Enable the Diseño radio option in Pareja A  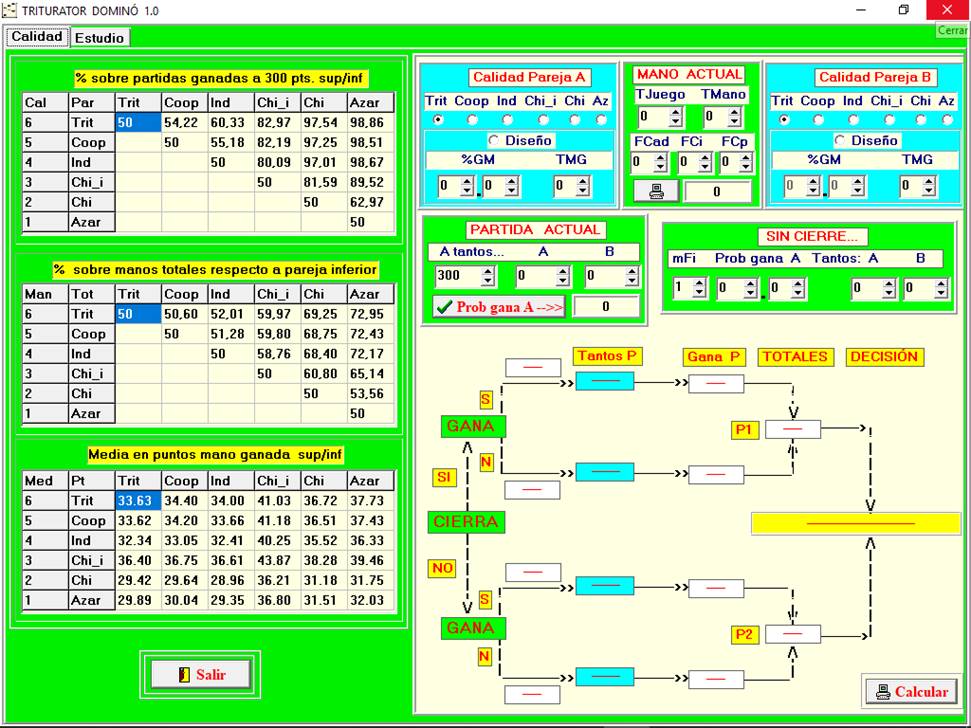[x=494, y=141]
